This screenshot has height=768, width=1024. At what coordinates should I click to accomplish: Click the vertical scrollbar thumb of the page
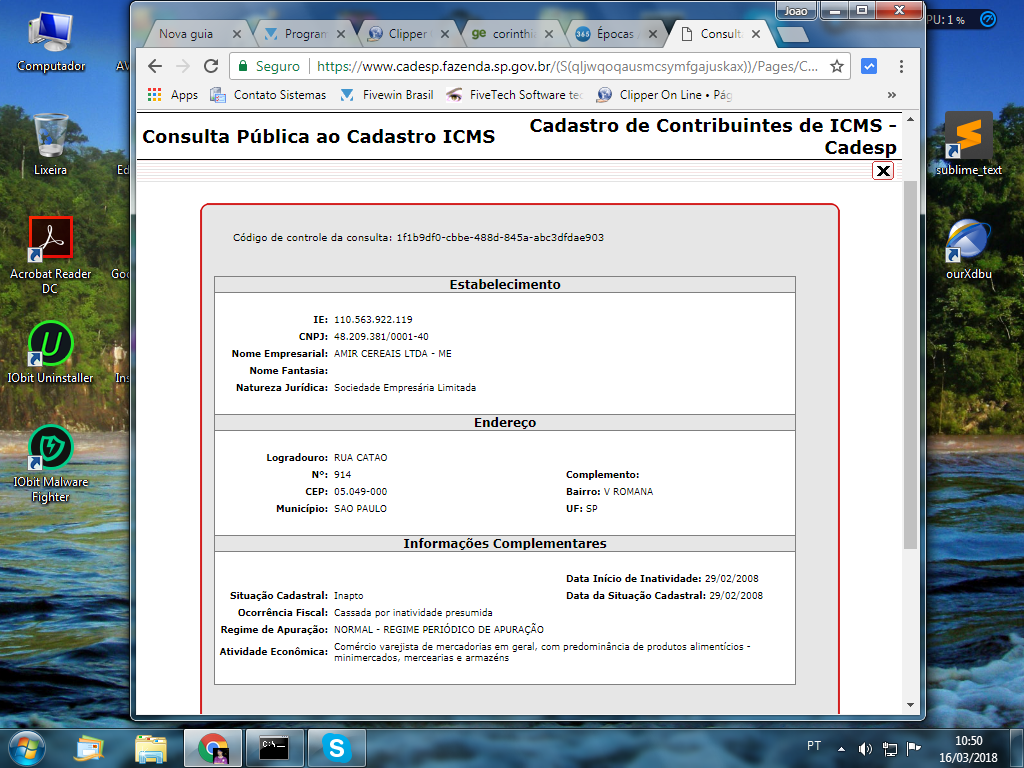[910, 364]
